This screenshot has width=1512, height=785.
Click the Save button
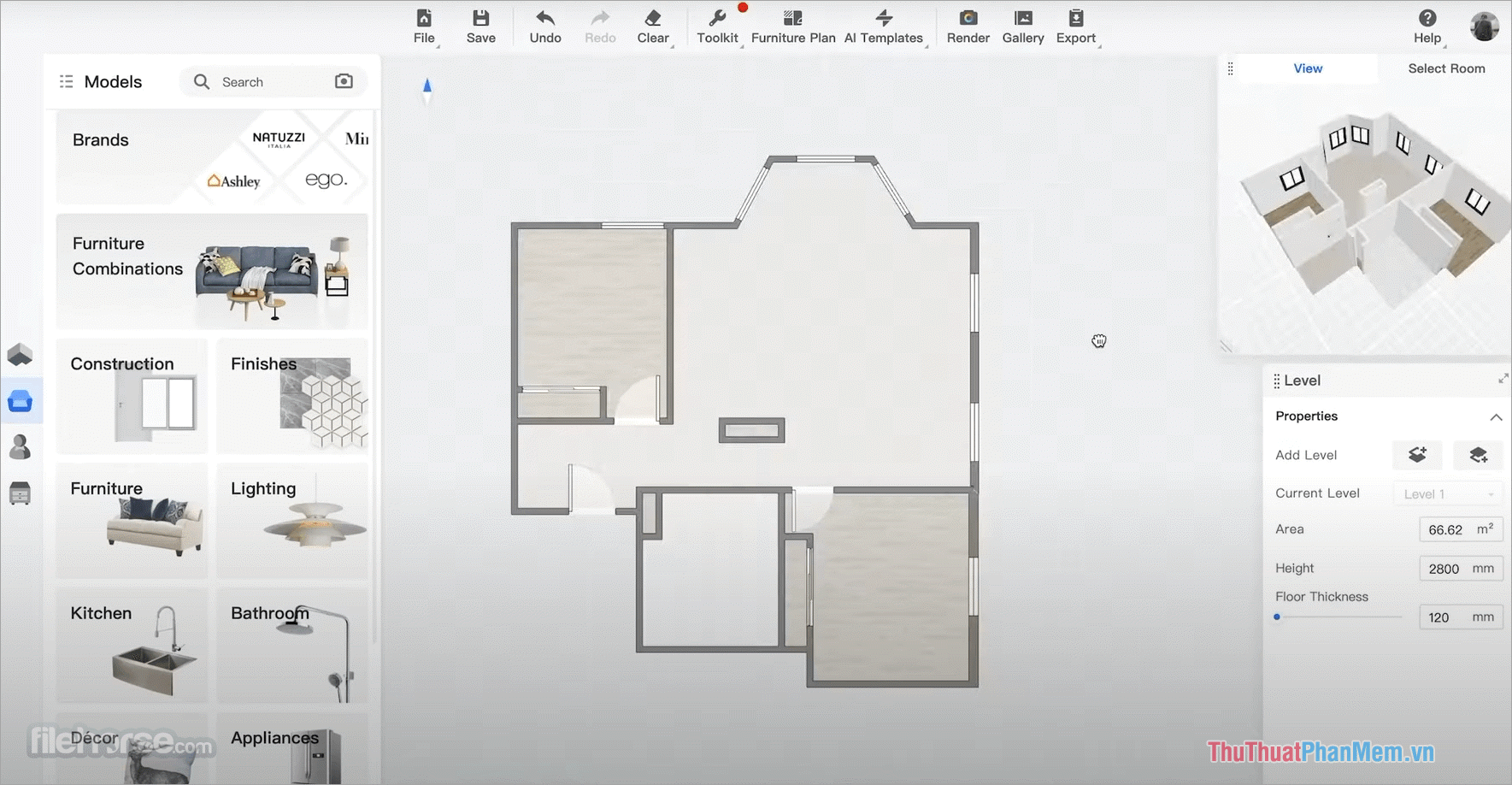pyautogui.click(x=480, y=26)
